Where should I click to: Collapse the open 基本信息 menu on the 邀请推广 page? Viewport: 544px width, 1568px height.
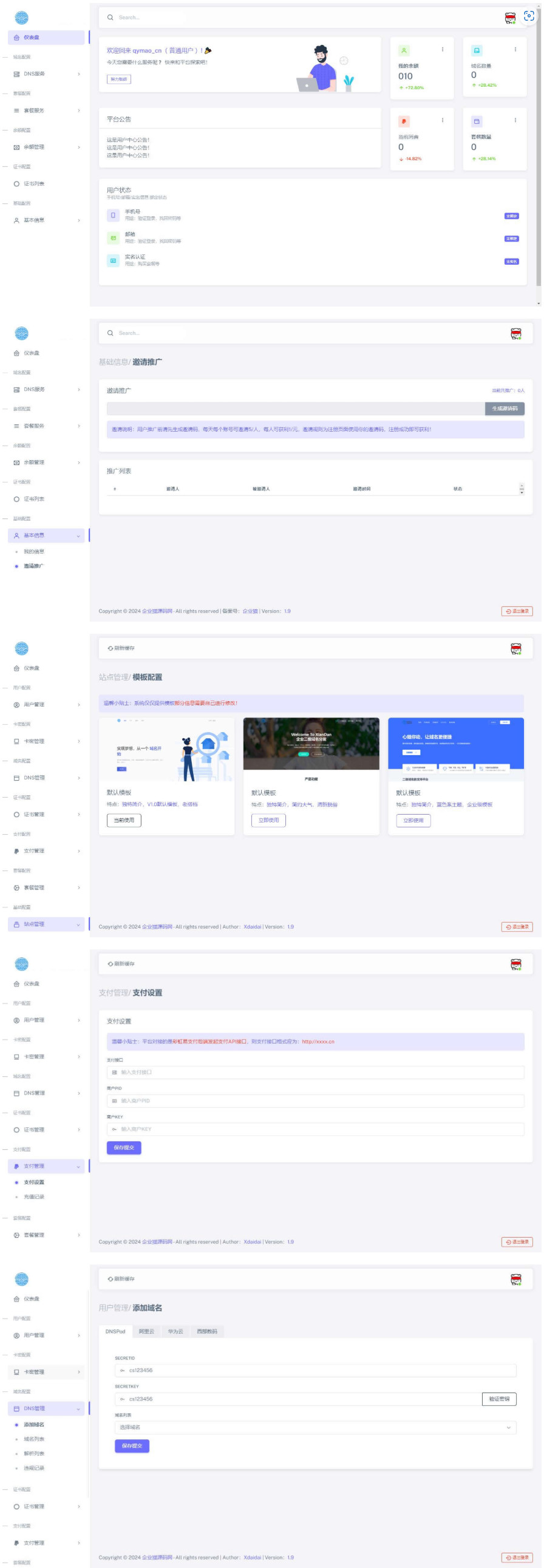pyautogui.click(x=78, y=535)
